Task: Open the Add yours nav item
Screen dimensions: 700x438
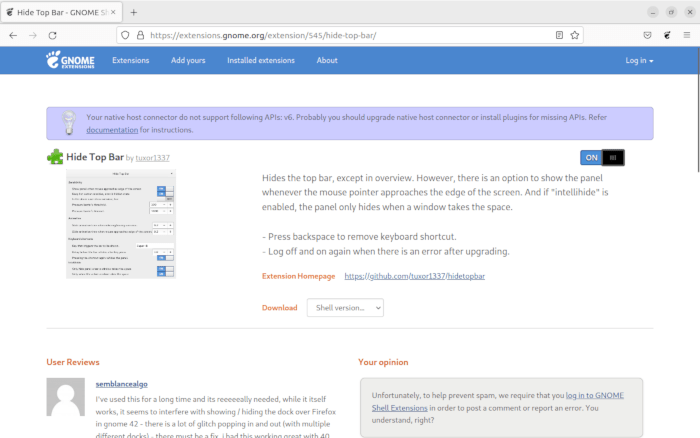Action: tap(188, 60)
